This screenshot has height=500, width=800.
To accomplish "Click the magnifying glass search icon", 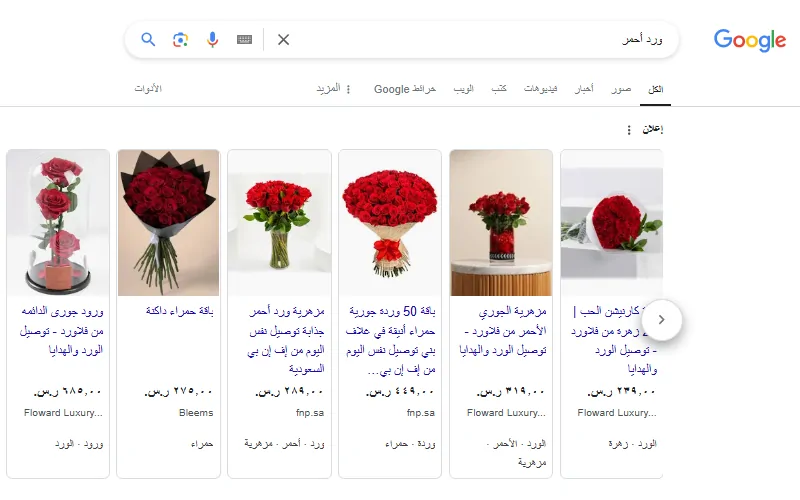I will tap(148, 39).
